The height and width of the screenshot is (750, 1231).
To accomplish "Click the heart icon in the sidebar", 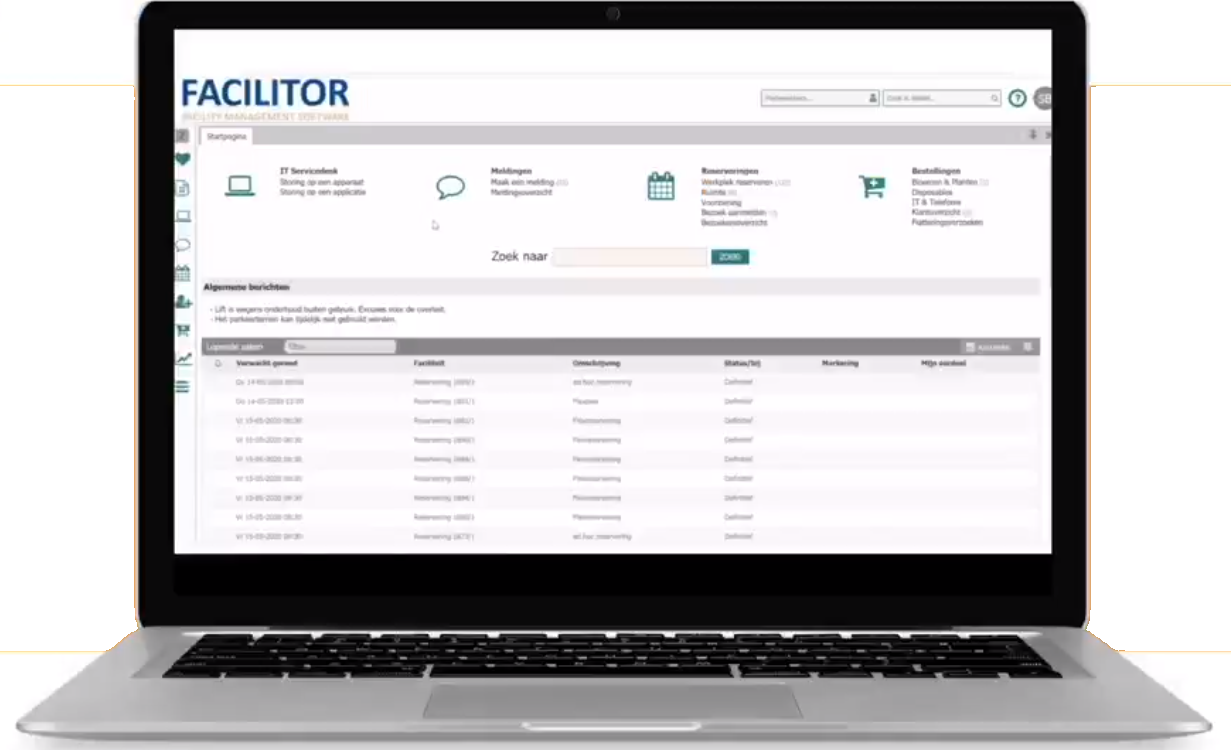I will click(x=184, y=158).
